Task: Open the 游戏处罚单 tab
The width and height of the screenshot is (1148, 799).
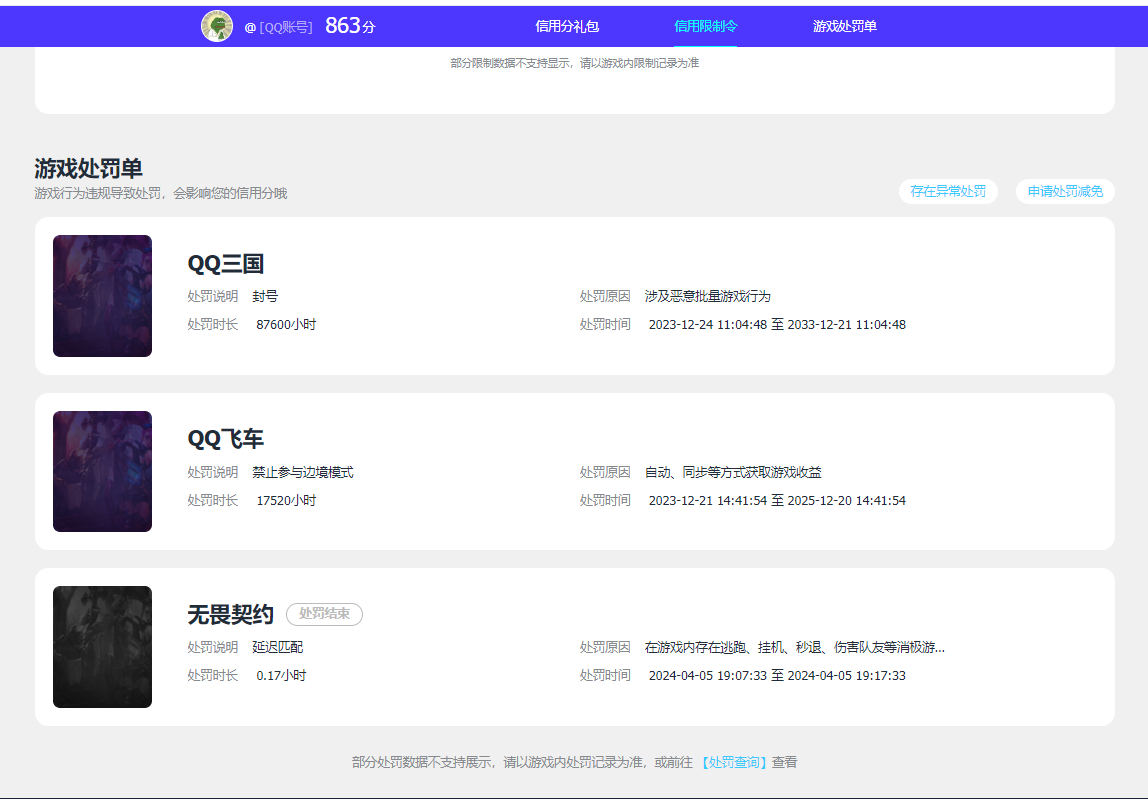Action: (845, 25)
